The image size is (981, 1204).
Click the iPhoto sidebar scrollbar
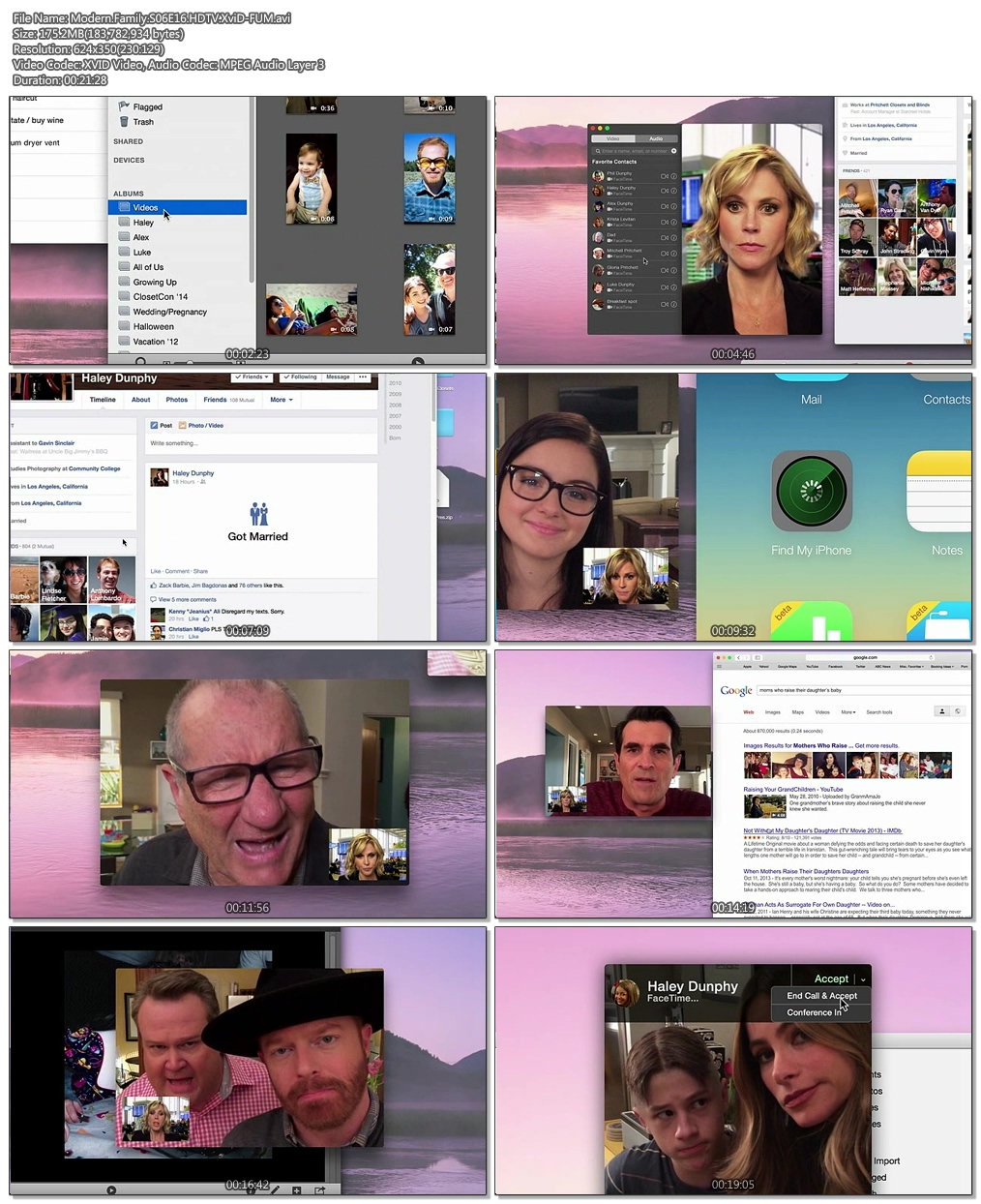pos(252,194)
